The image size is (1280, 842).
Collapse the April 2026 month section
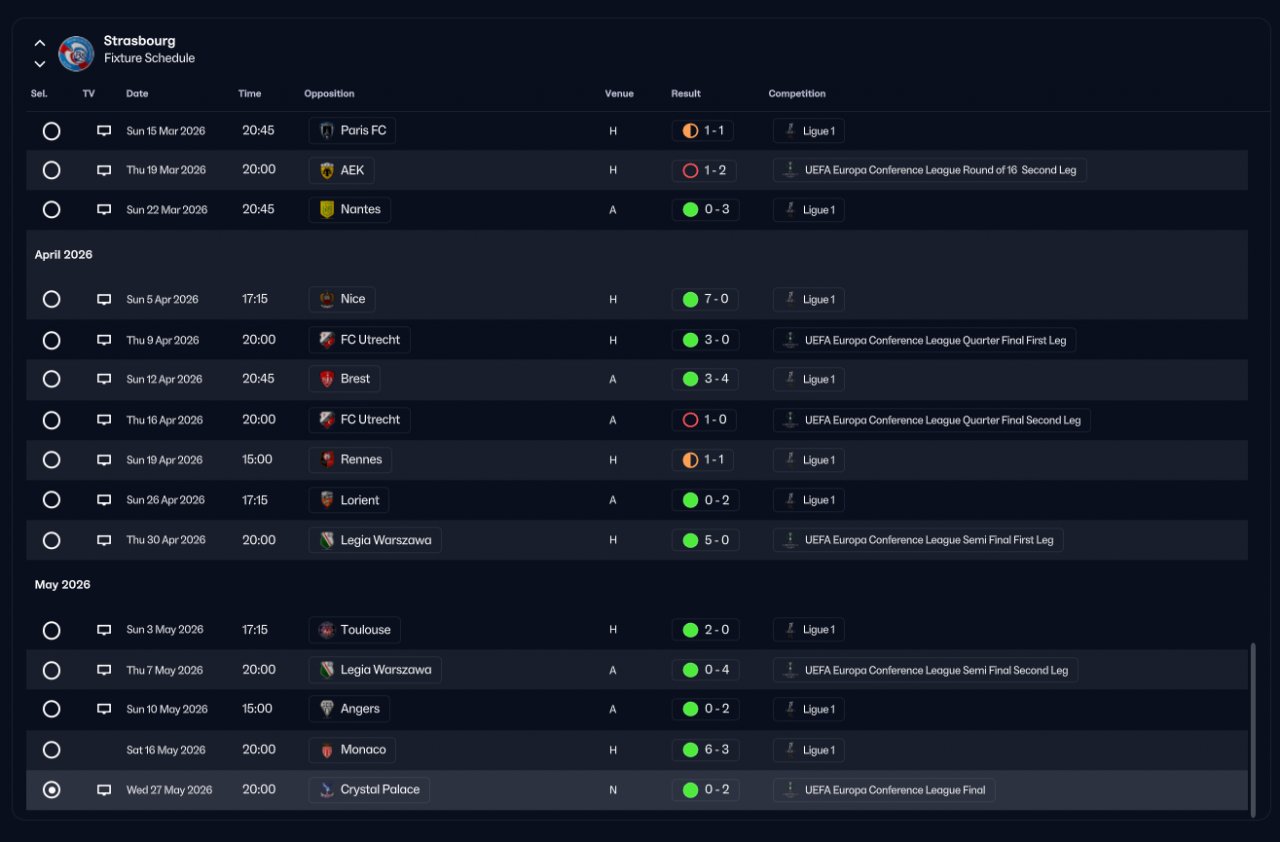(63, 255)
